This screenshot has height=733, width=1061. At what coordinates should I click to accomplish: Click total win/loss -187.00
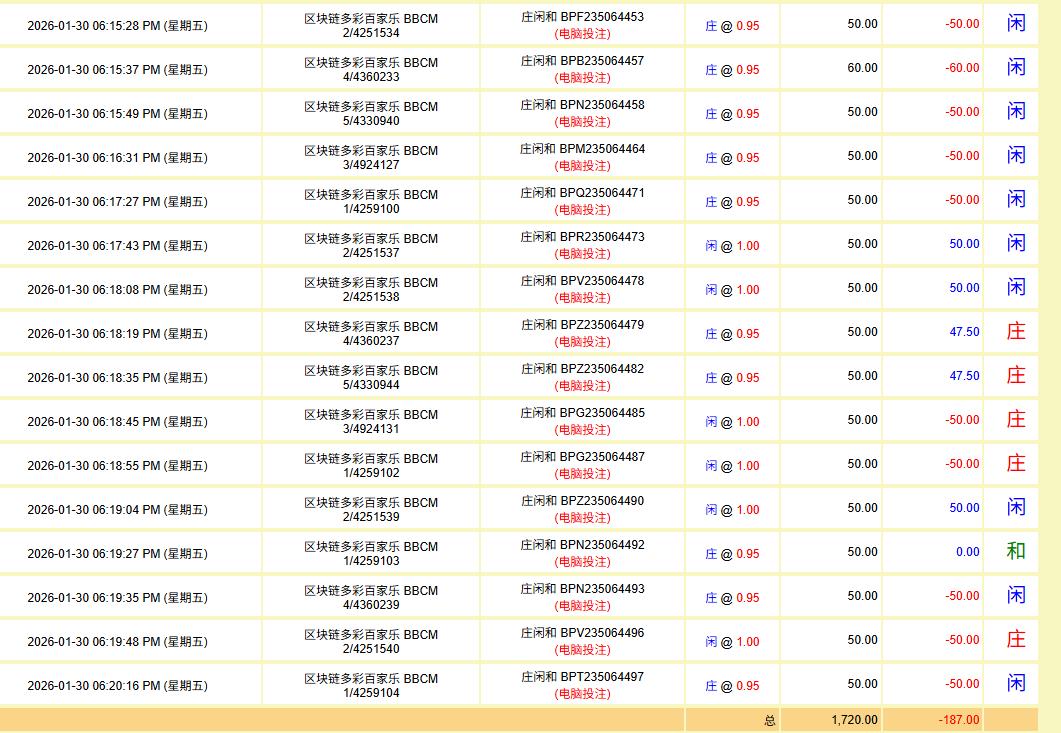click(959, 720)
